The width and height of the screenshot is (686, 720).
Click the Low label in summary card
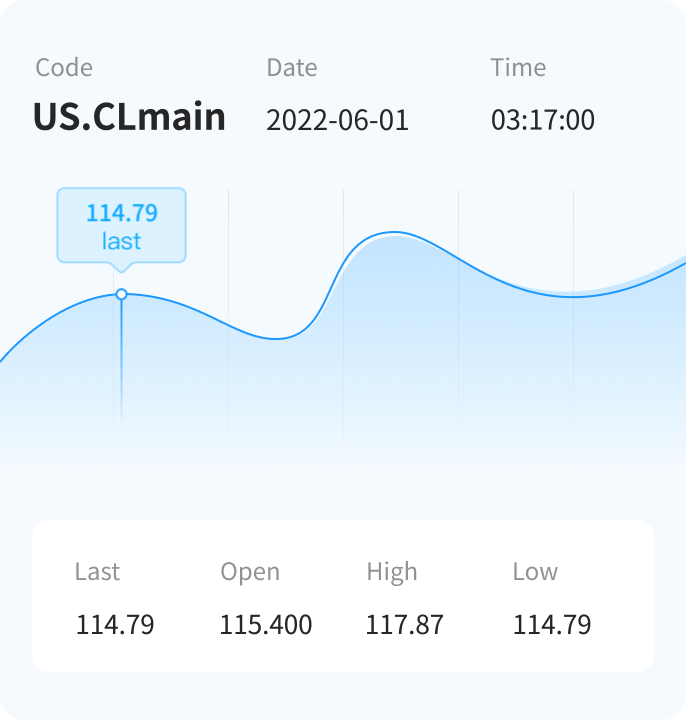pyautogui.click(x=535, y=572)
